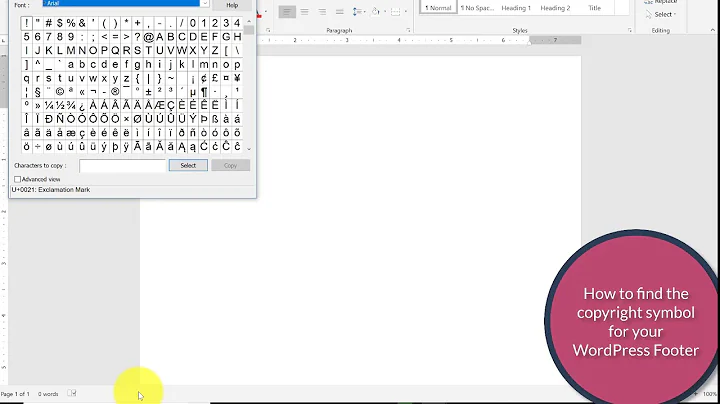The width and height of the screenshot is (720, 404).
Task: Open line and paragraph spacing options
Action: [357, 12]
